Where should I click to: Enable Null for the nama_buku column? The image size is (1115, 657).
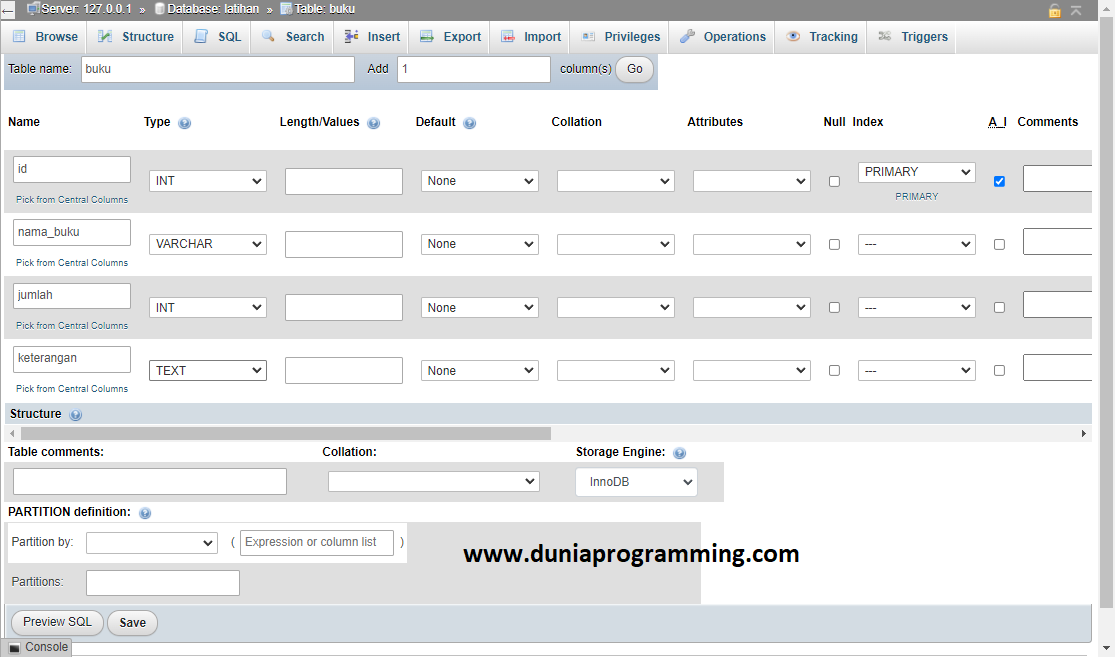coord(834,244)
